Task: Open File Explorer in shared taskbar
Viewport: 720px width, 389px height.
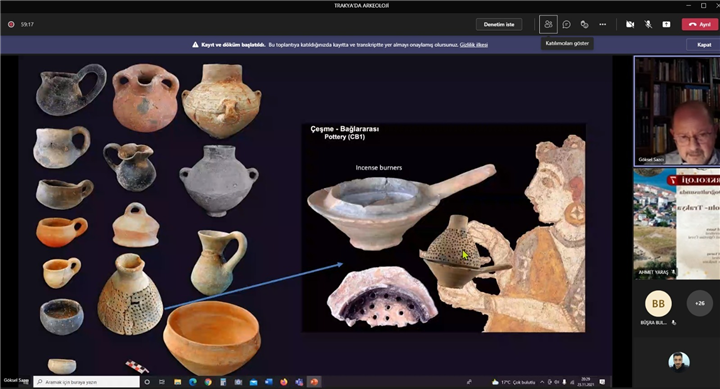Action: (177, 382)
